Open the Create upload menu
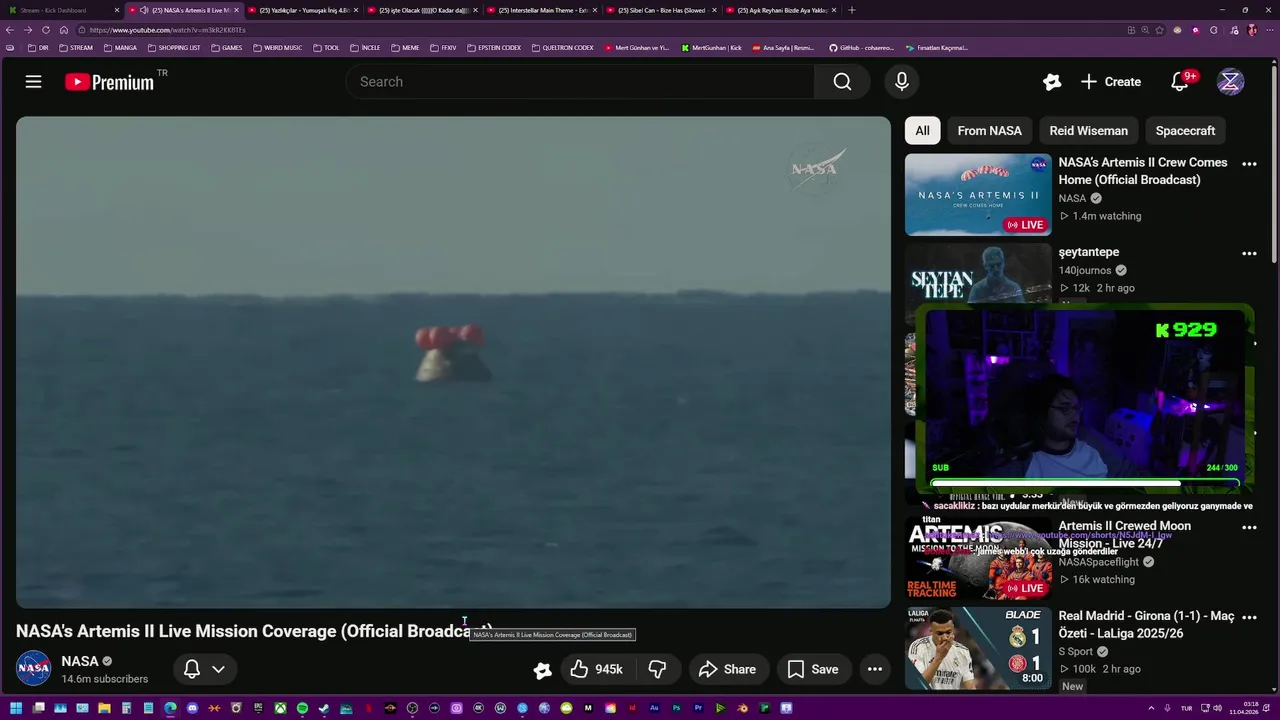Image resolution: width=1280 pixels, height=720 pixels. pos(1111,82)
